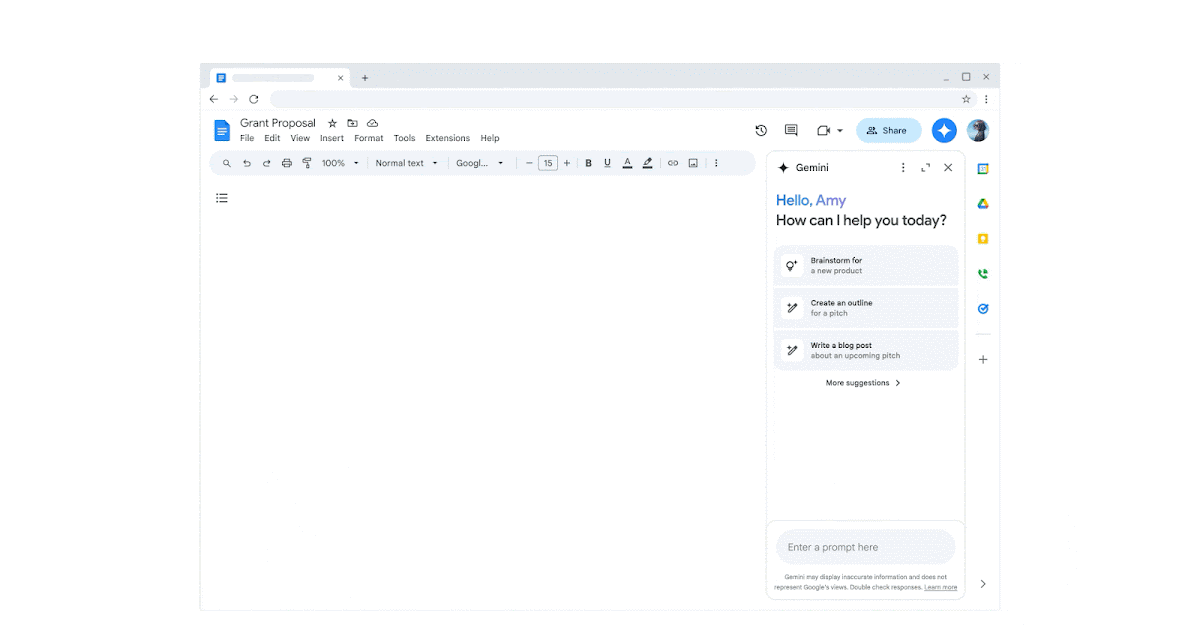Open Google Calendar from the side panel
This screenshot has width=1200, height=630.
(982, 168)
